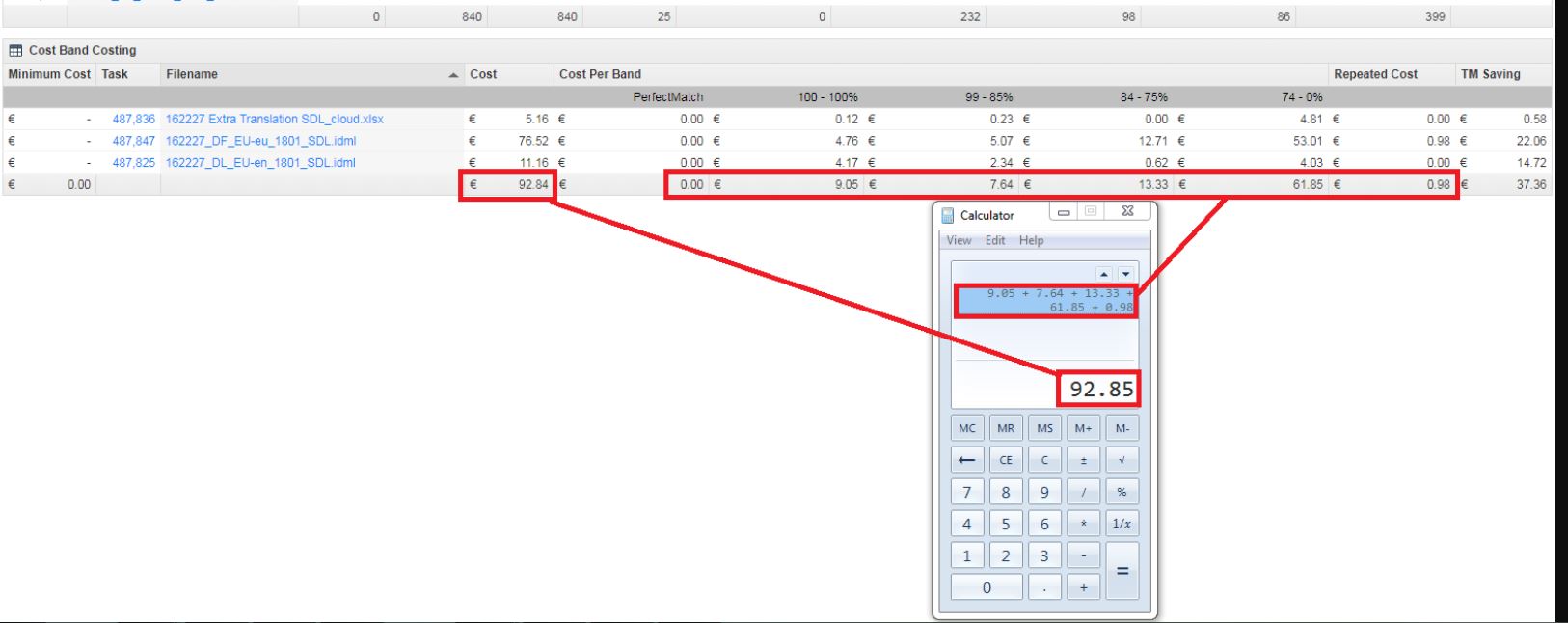This screenshot has height=623, width=1568.
Task: Open the Calculator View menu
Action: (x=959, y=240)
